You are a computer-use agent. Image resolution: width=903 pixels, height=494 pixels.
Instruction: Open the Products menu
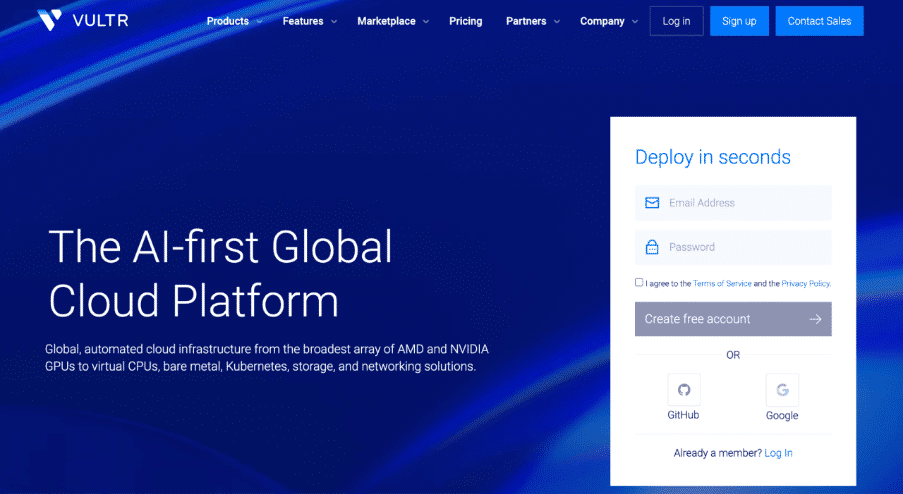pos(228,21)
